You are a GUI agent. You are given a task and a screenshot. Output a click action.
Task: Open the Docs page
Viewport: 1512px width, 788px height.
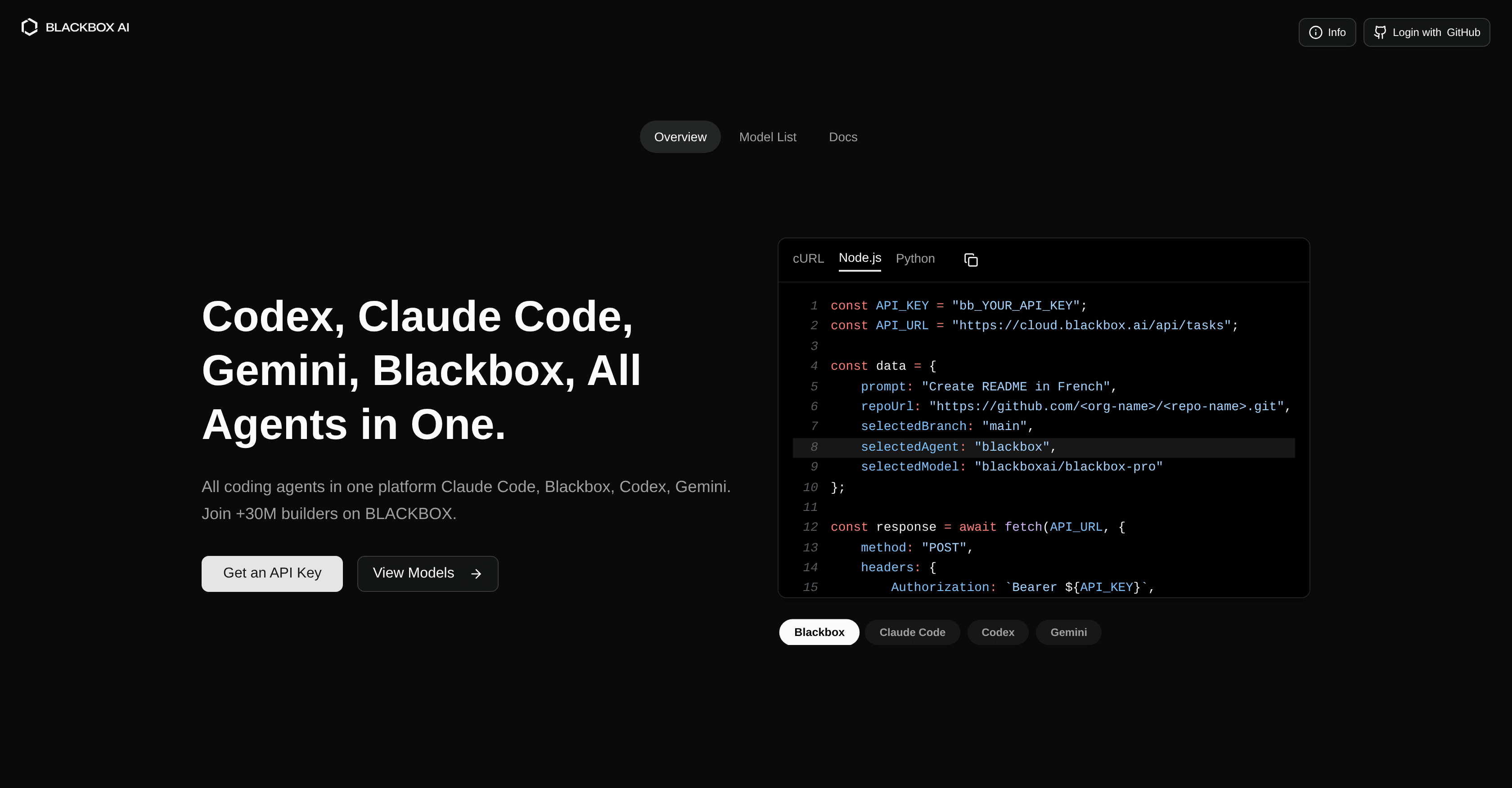(843, 137)
